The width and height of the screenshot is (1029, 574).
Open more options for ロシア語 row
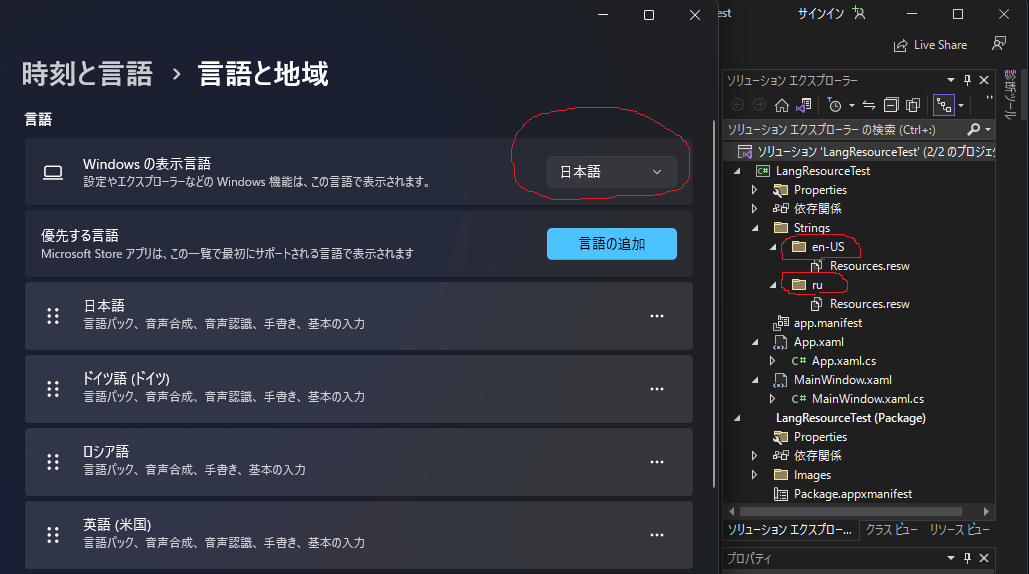point(657,462)
